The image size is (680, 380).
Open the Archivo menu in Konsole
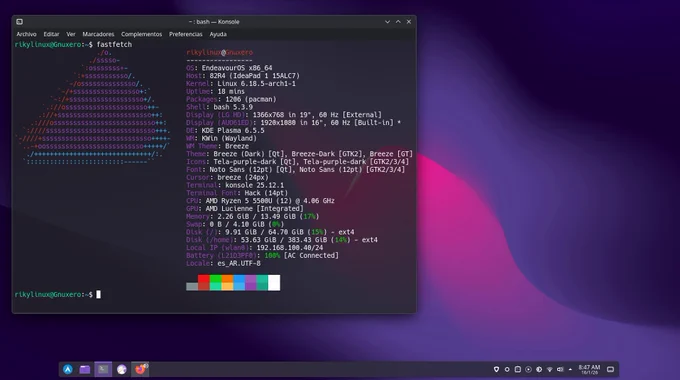click(x=26, y=34)
